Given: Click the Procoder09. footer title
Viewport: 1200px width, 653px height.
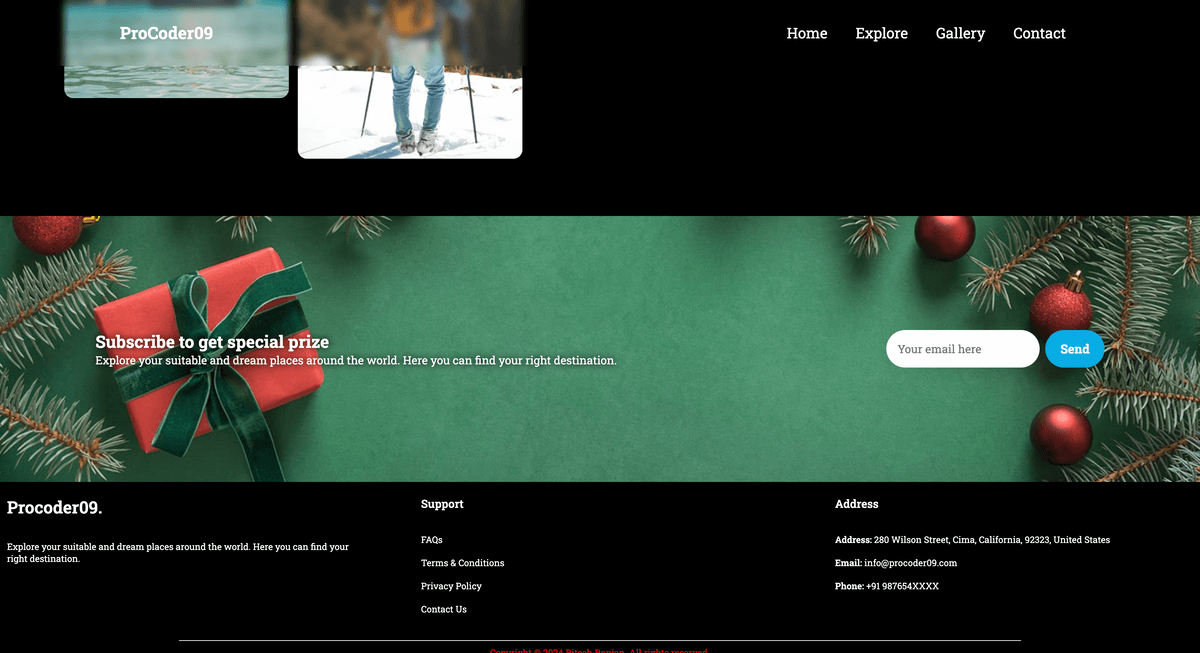Looking at the screenshot, I should tap(54, 508).
